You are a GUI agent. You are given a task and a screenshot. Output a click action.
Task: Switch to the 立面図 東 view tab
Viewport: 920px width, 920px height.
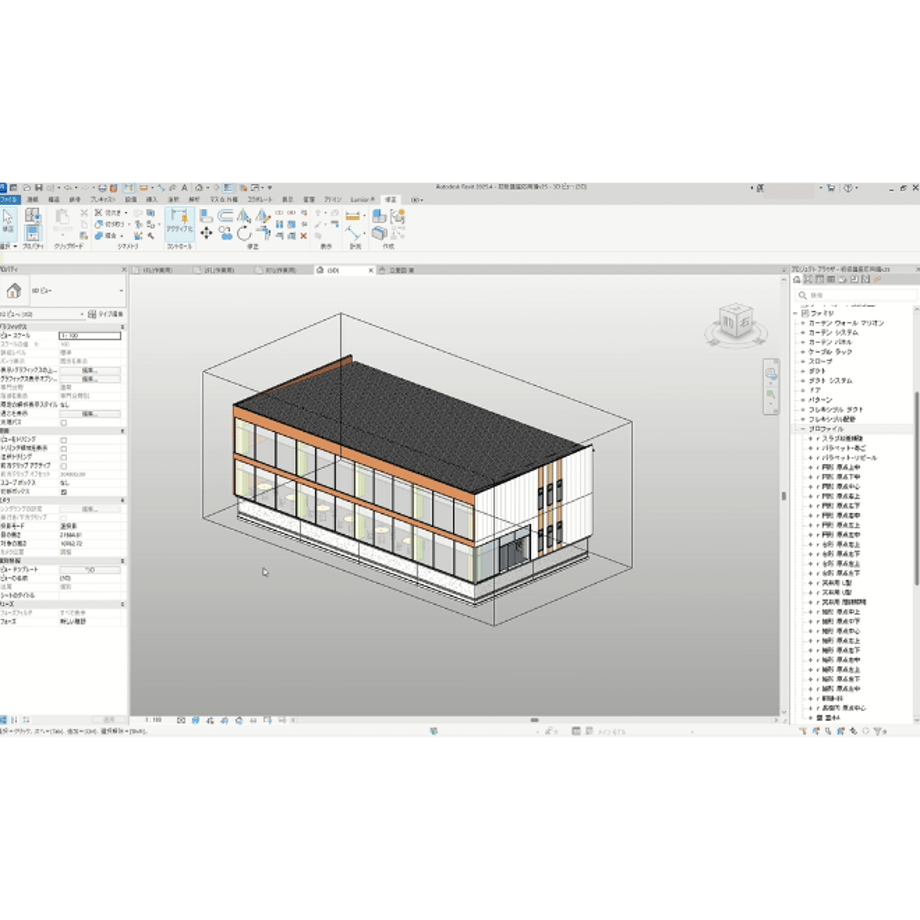(x=402, y=270)
